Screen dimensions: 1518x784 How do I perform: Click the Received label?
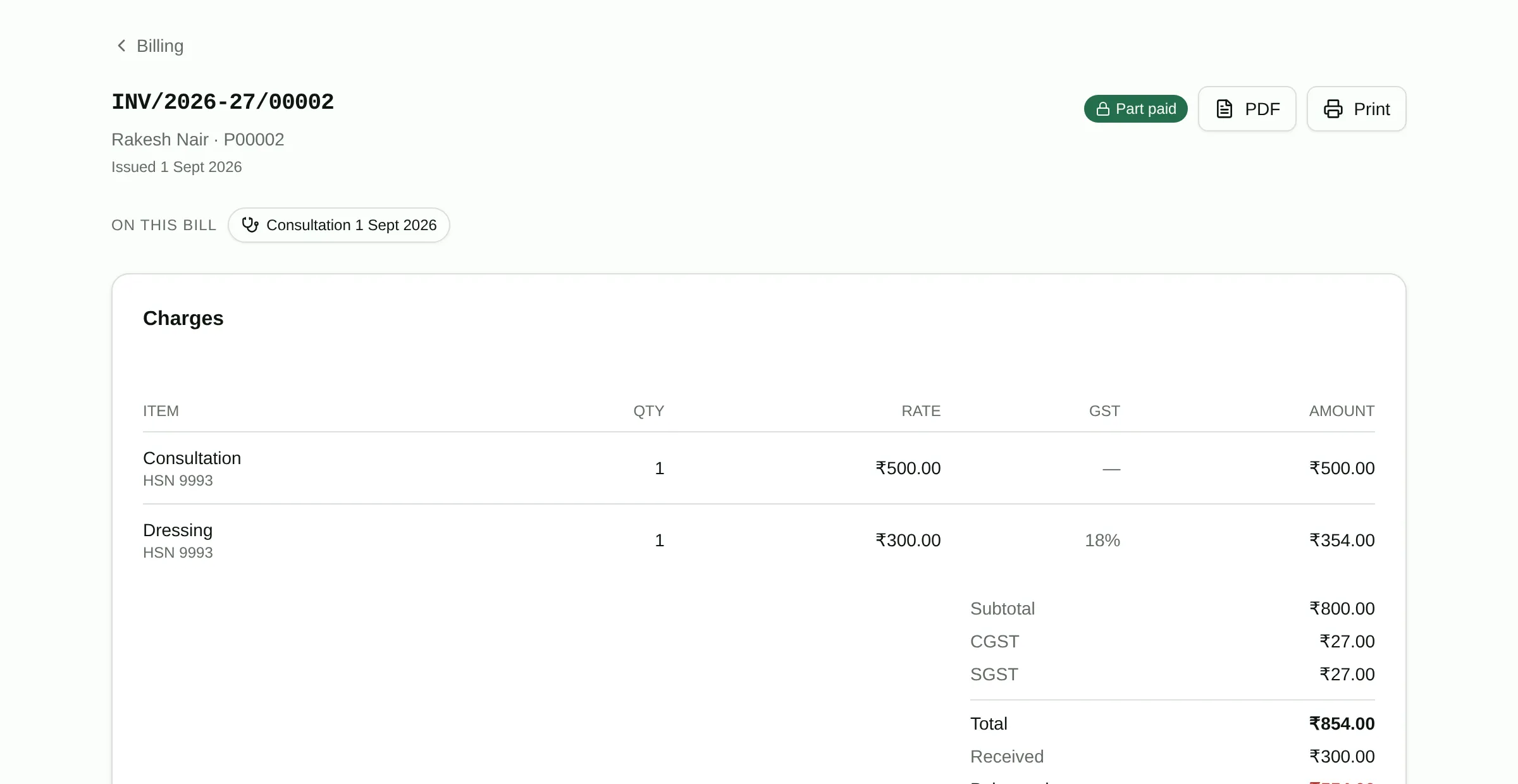(x=1007, y=757)
